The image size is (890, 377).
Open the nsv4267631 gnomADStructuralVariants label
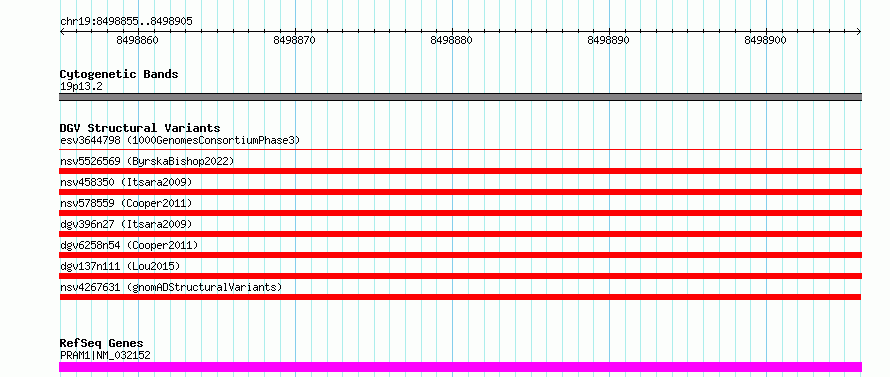(171, 287)
